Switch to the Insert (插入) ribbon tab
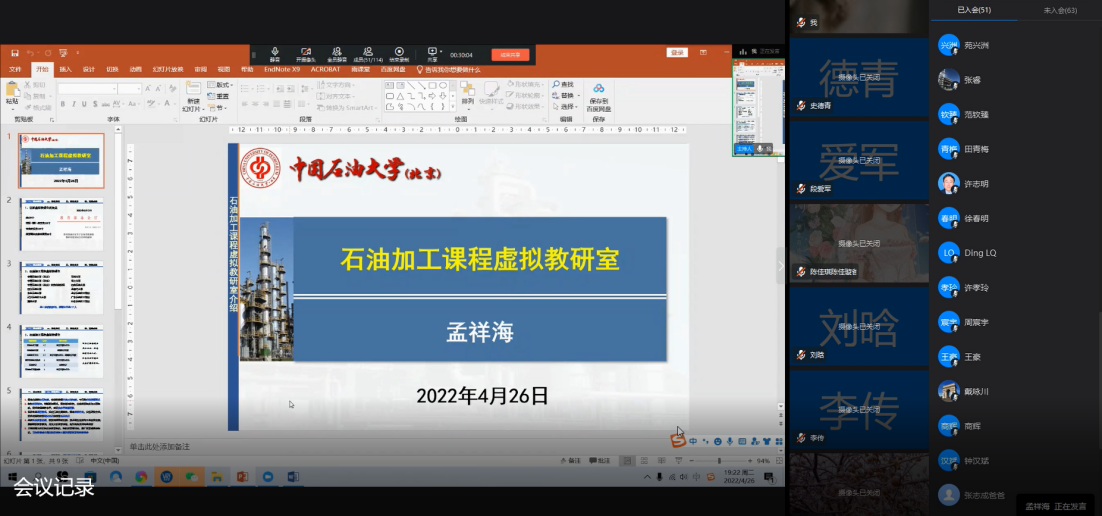 pyautogui.click(x=65, y=70)
